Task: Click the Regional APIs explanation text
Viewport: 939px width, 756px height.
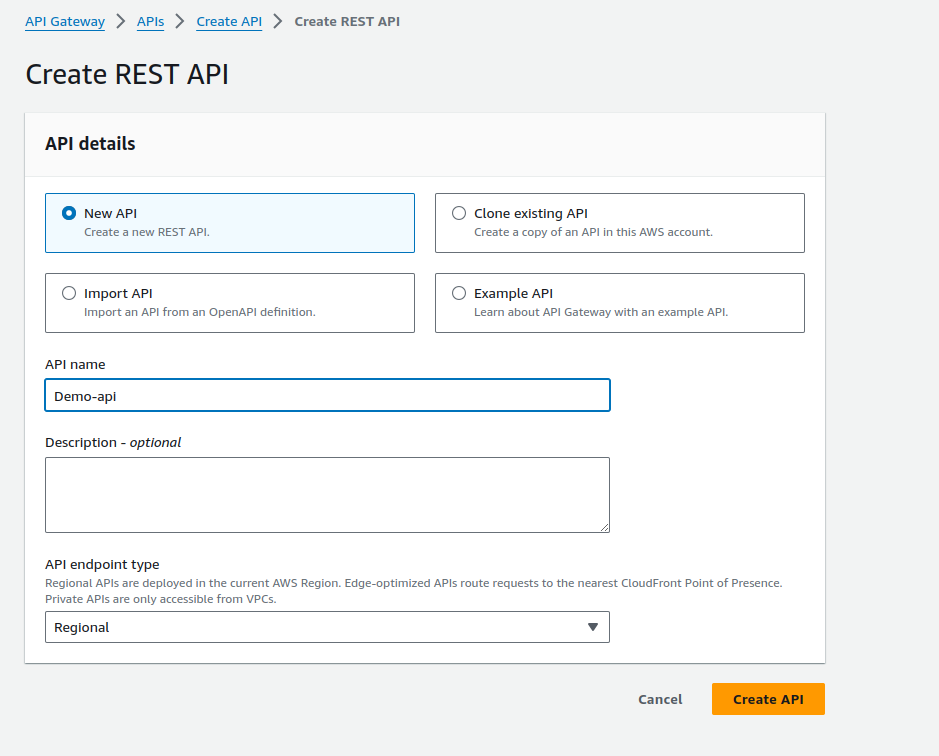Action: pyautogui.click(x=413, y=591)
